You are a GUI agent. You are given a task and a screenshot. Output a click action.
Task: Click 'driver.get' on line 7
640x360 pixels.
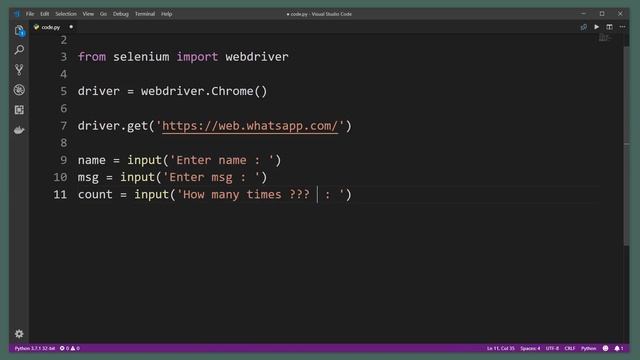click(113, 126)
